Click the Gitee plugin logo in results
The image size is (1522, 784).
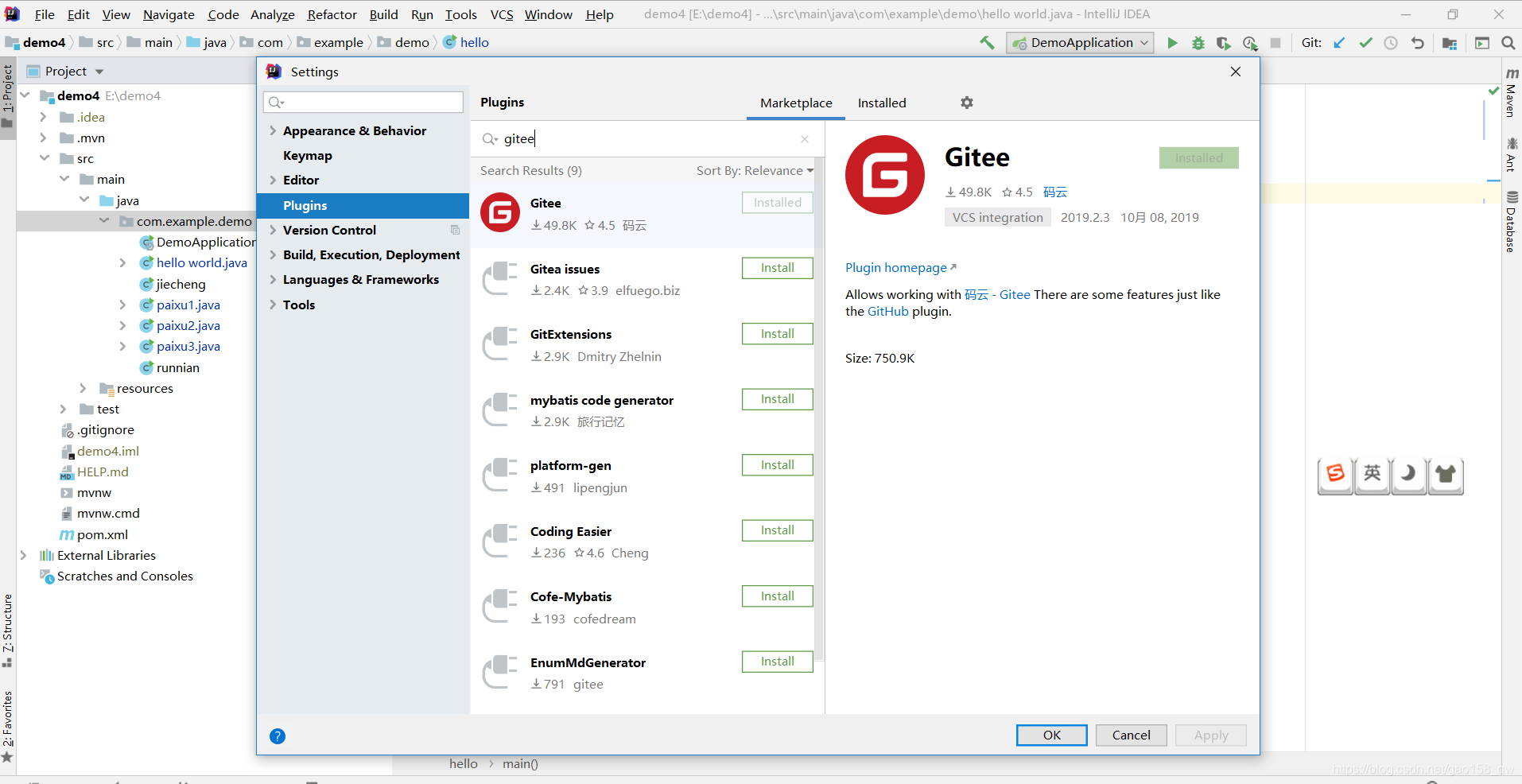pyautogui.click(x=500, y=212)
